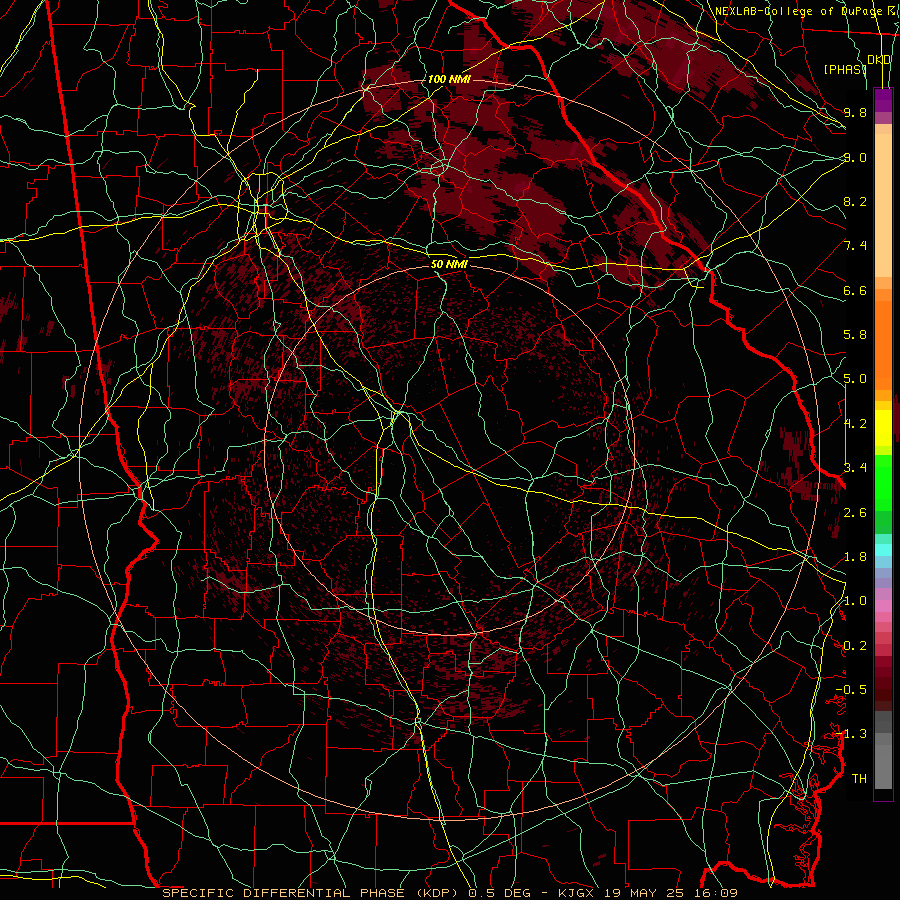Pick the yellow segment of the color bar
Viewport: 900px width, 900px height.
tap(883, 428)
